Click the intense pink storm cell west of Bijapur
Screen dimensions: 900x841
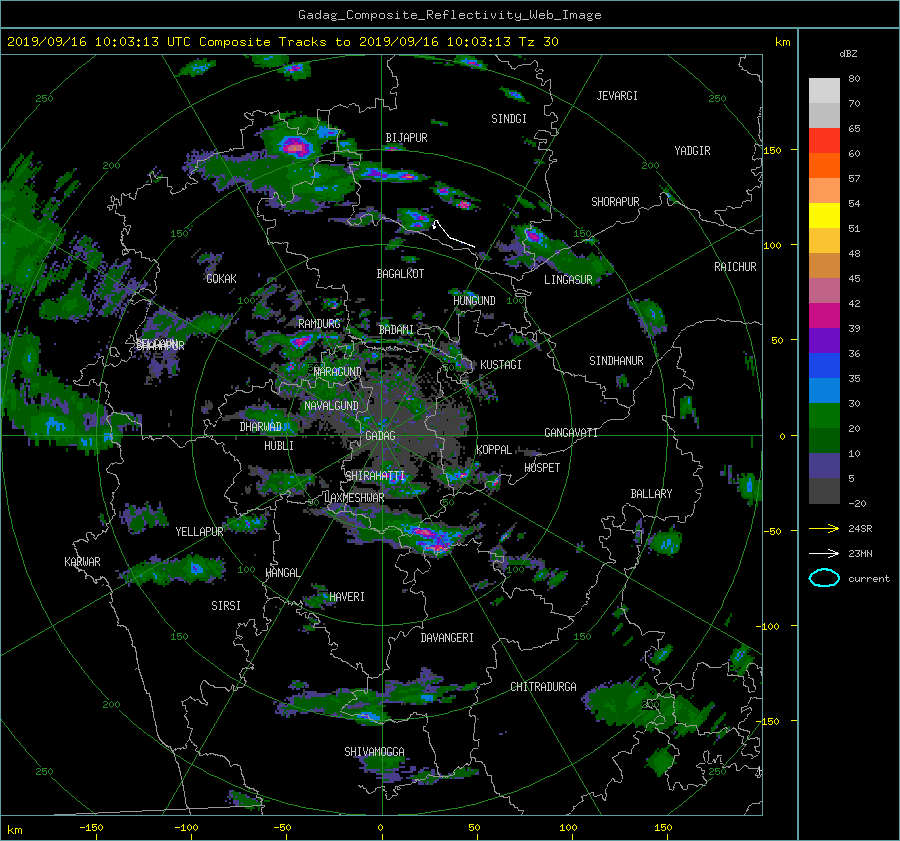click(x=296, y=148)
